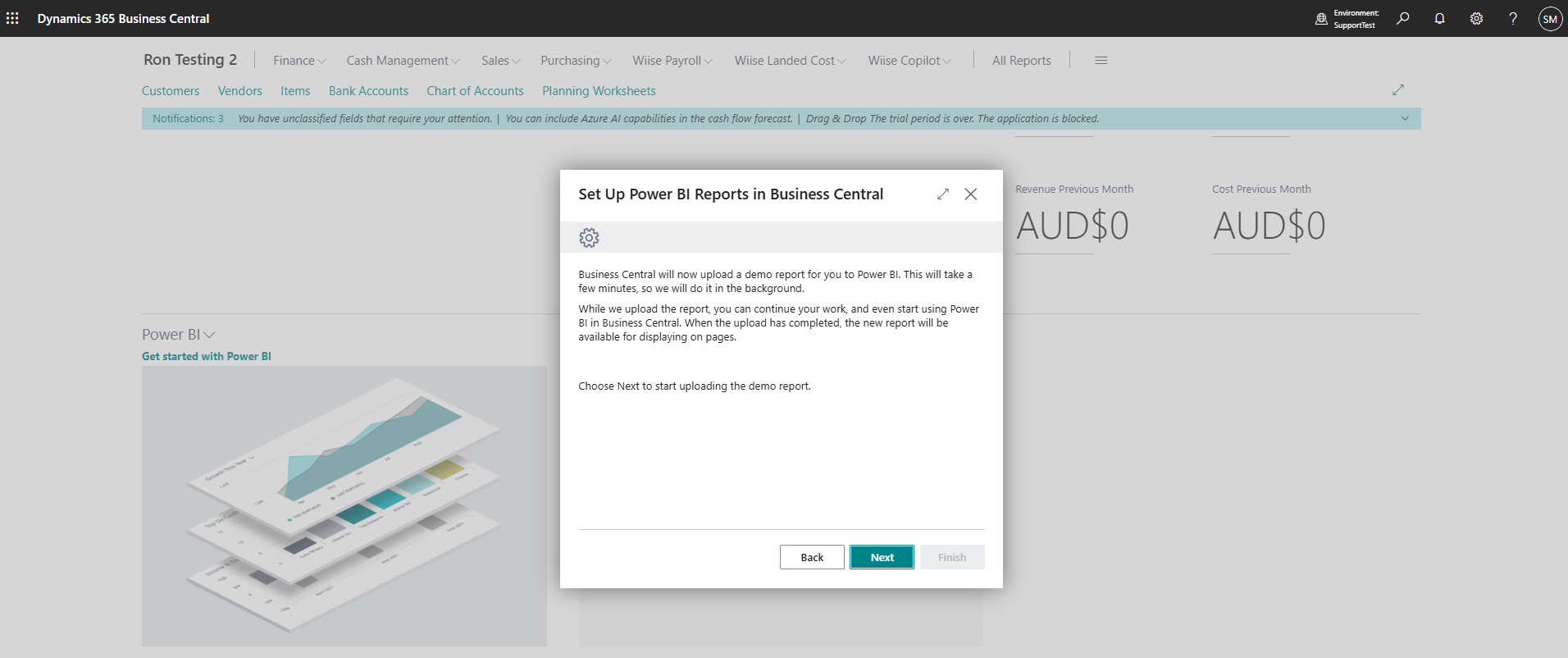Expand the Purchasing menu
This screenshot has height=658, width=1568.
(576, 61)
